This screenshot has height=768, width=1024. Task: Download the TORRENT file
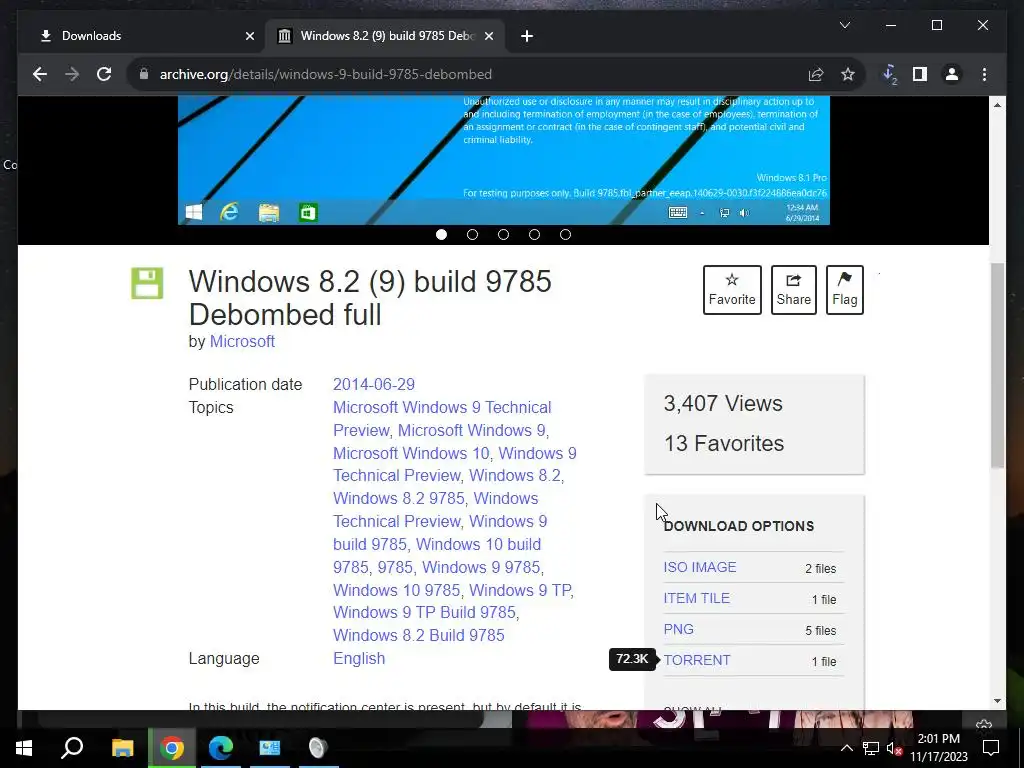pyautogui.click(x=697, y=660)
